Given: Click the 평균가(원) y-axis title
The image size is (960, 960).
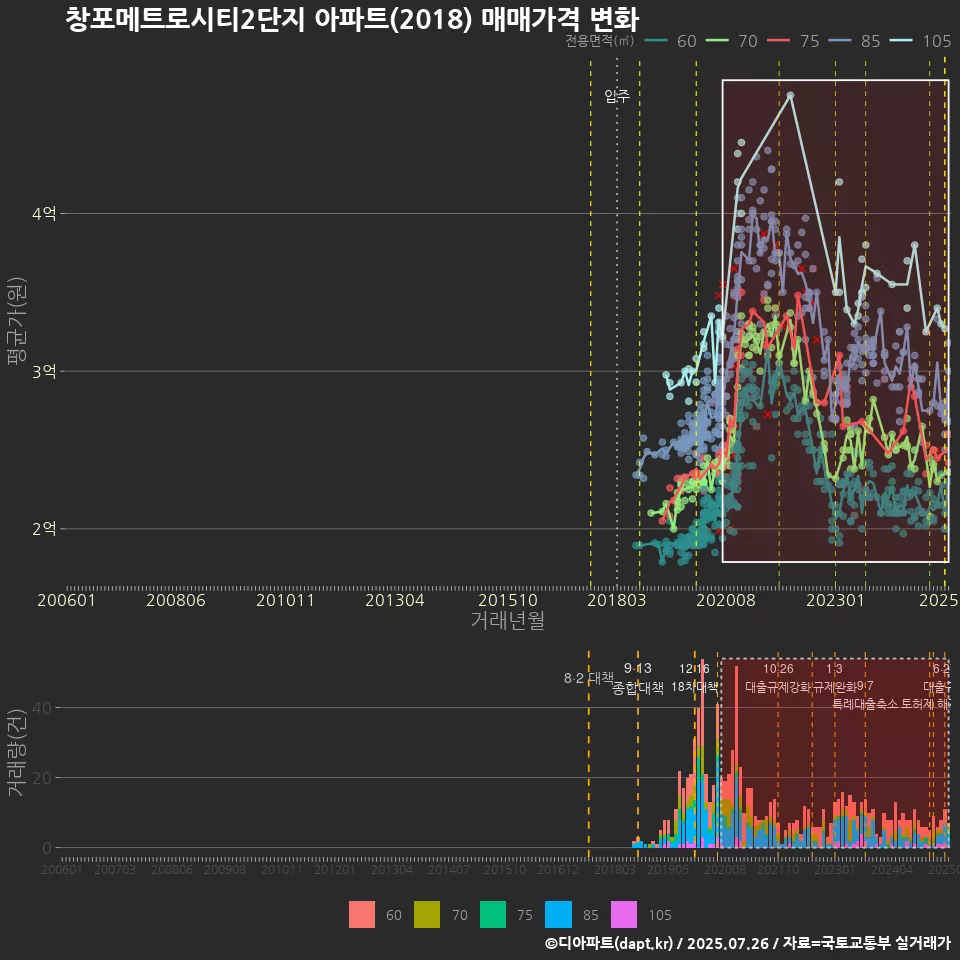Looking at the screenshot, I should [x=17, y=321].
